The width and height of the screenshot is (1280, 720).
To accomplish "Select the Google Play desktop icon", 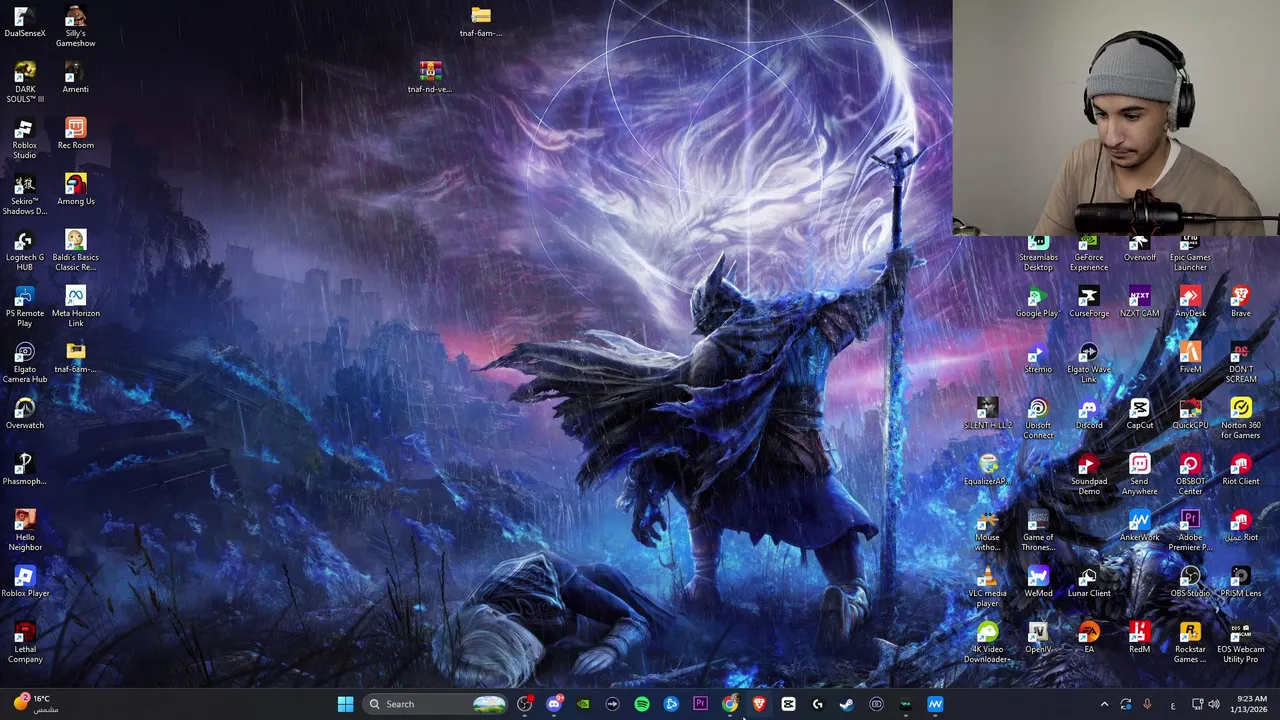I will (x=1038, y=302).
